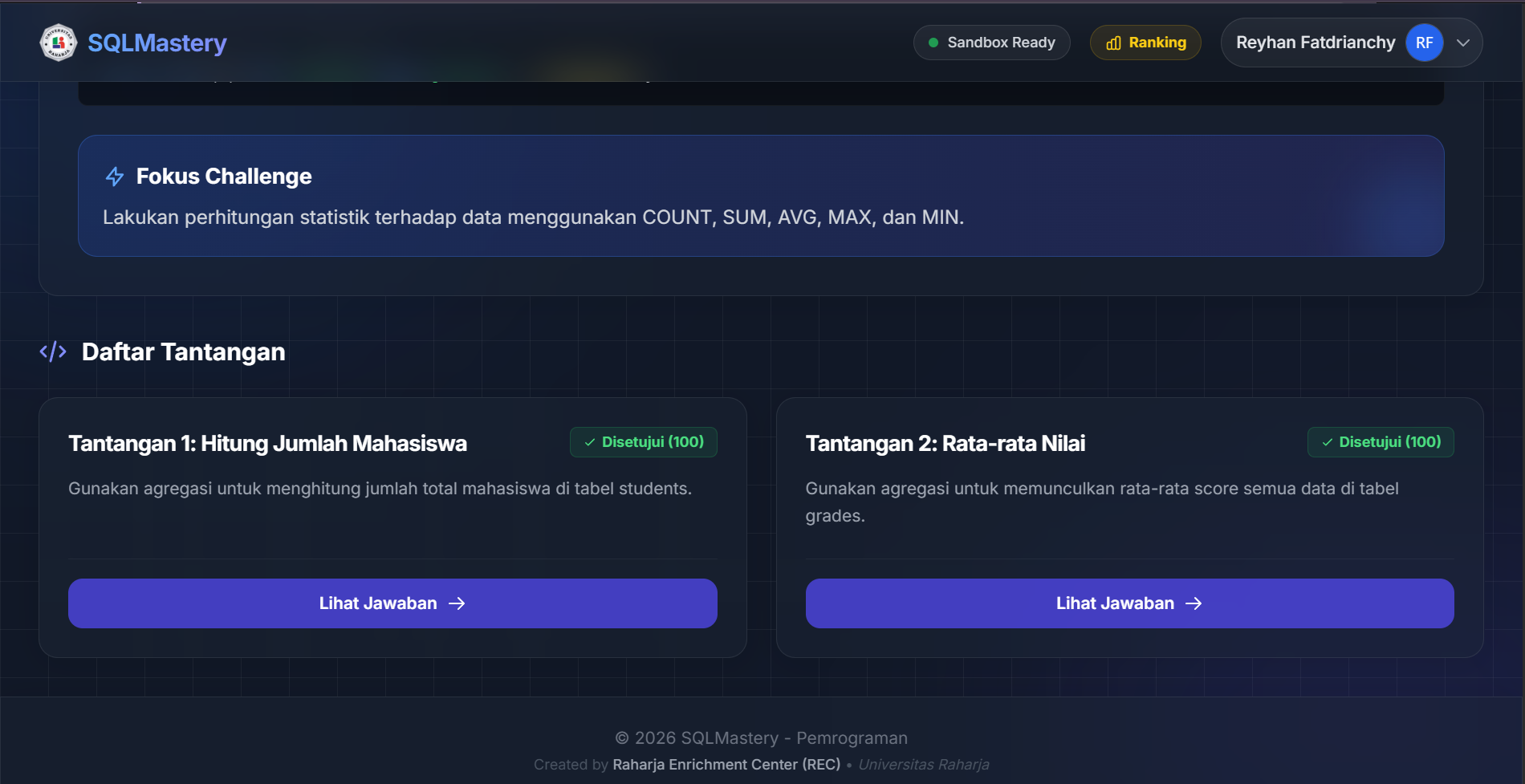
Task: Click the arrow icon in Tantangan 2's Lihat Jawaban
Action: [x=1194, y=603]
